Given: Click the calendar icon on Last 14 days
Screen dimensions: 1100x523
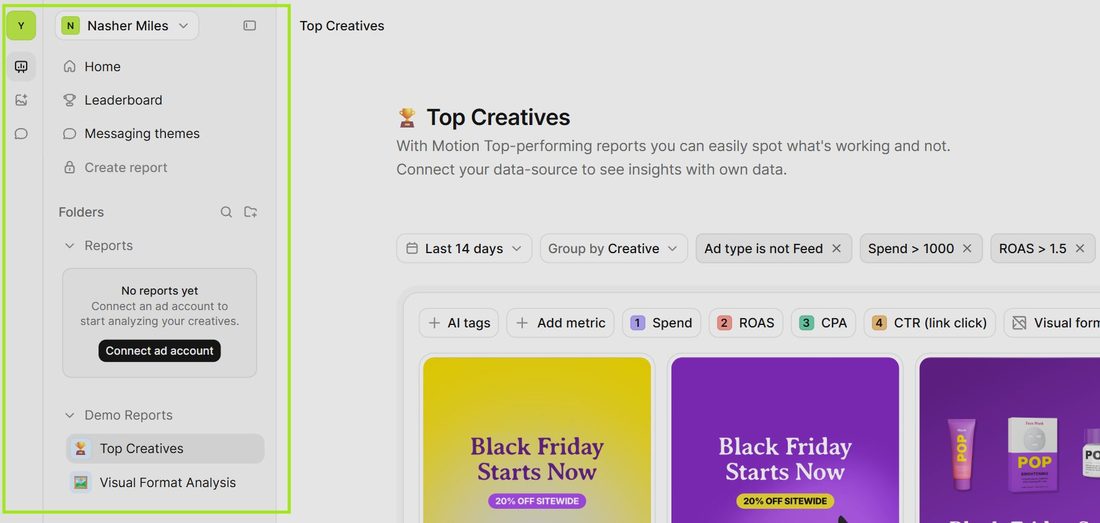Looking at the screenshot, I should point(412,249).
